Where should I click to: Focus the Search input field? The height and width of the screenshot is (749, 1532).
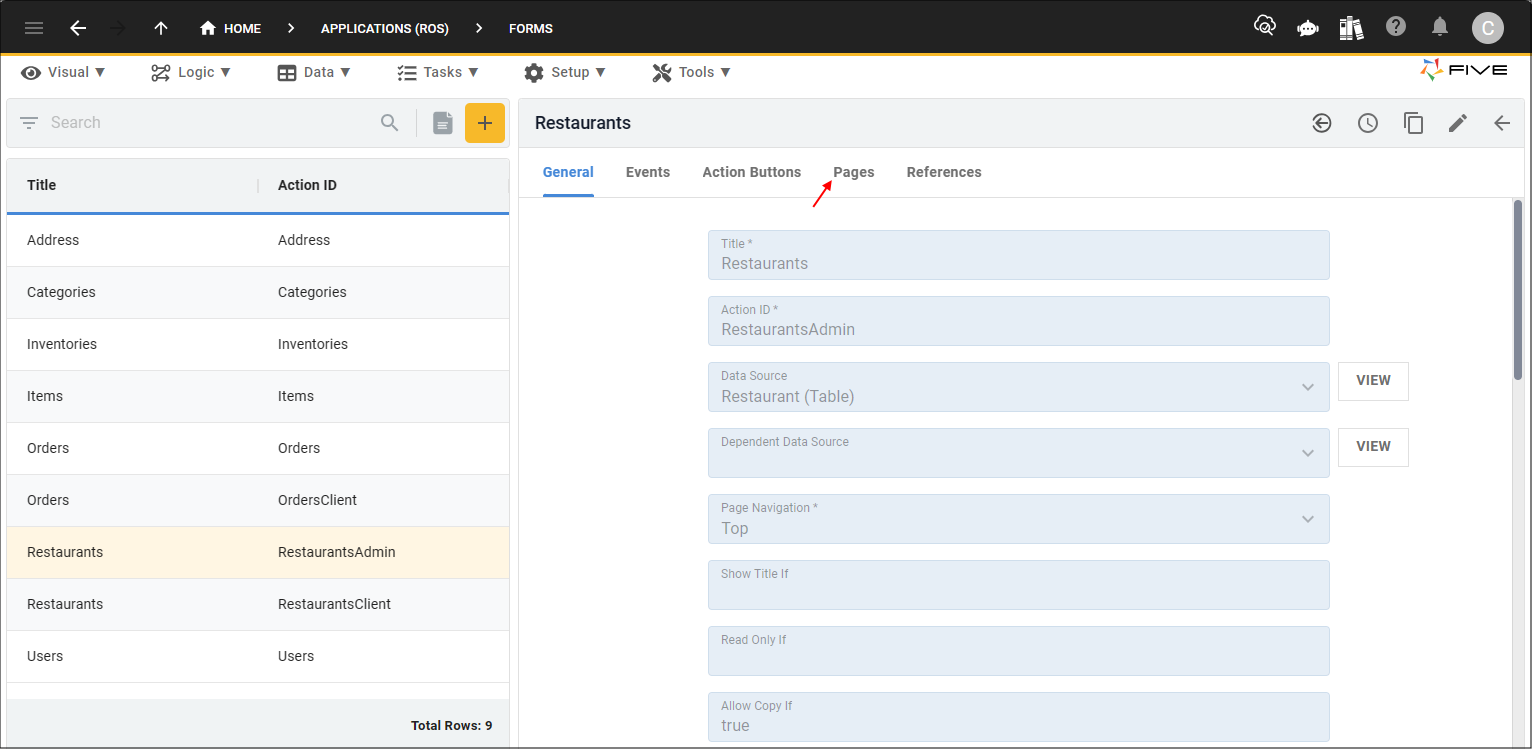210,123
